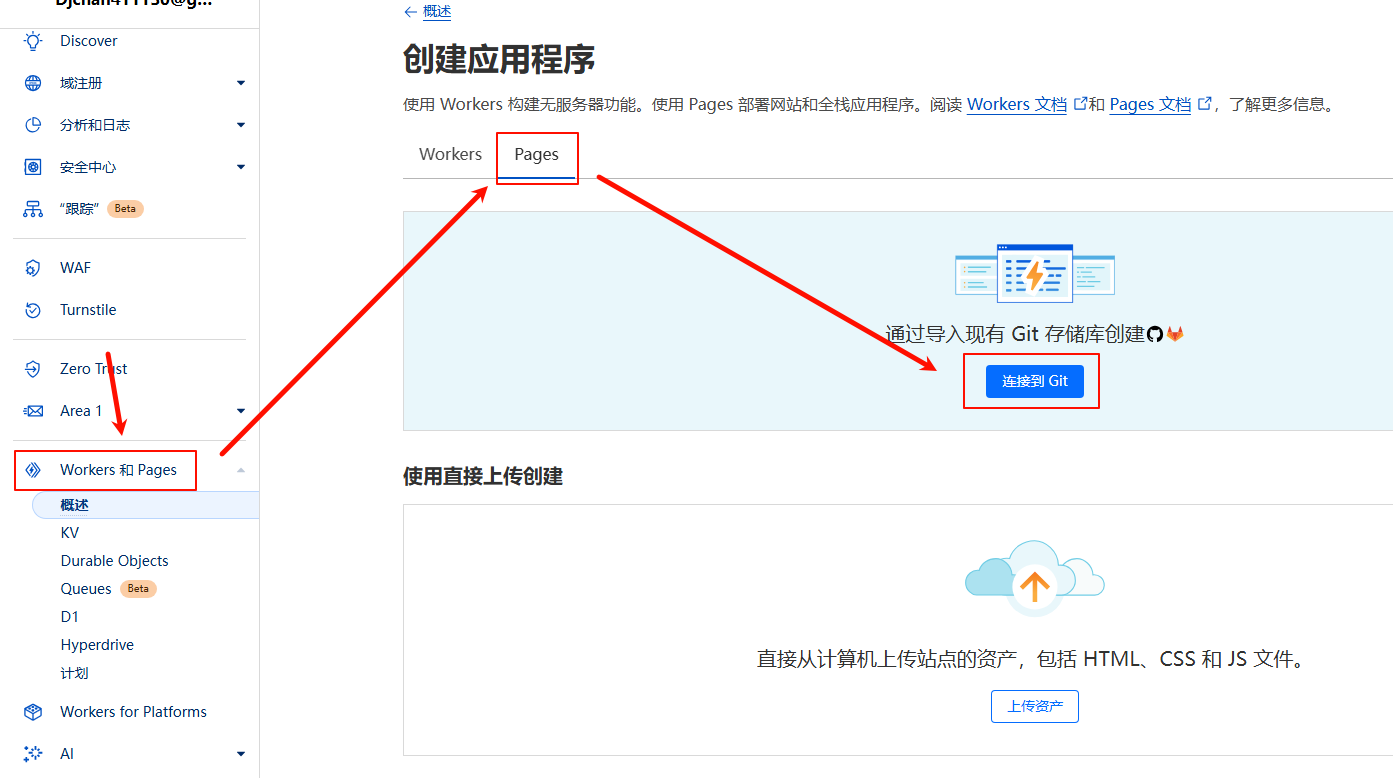Click the Turnstile icon
The image size is (1393, 778).
33,310
